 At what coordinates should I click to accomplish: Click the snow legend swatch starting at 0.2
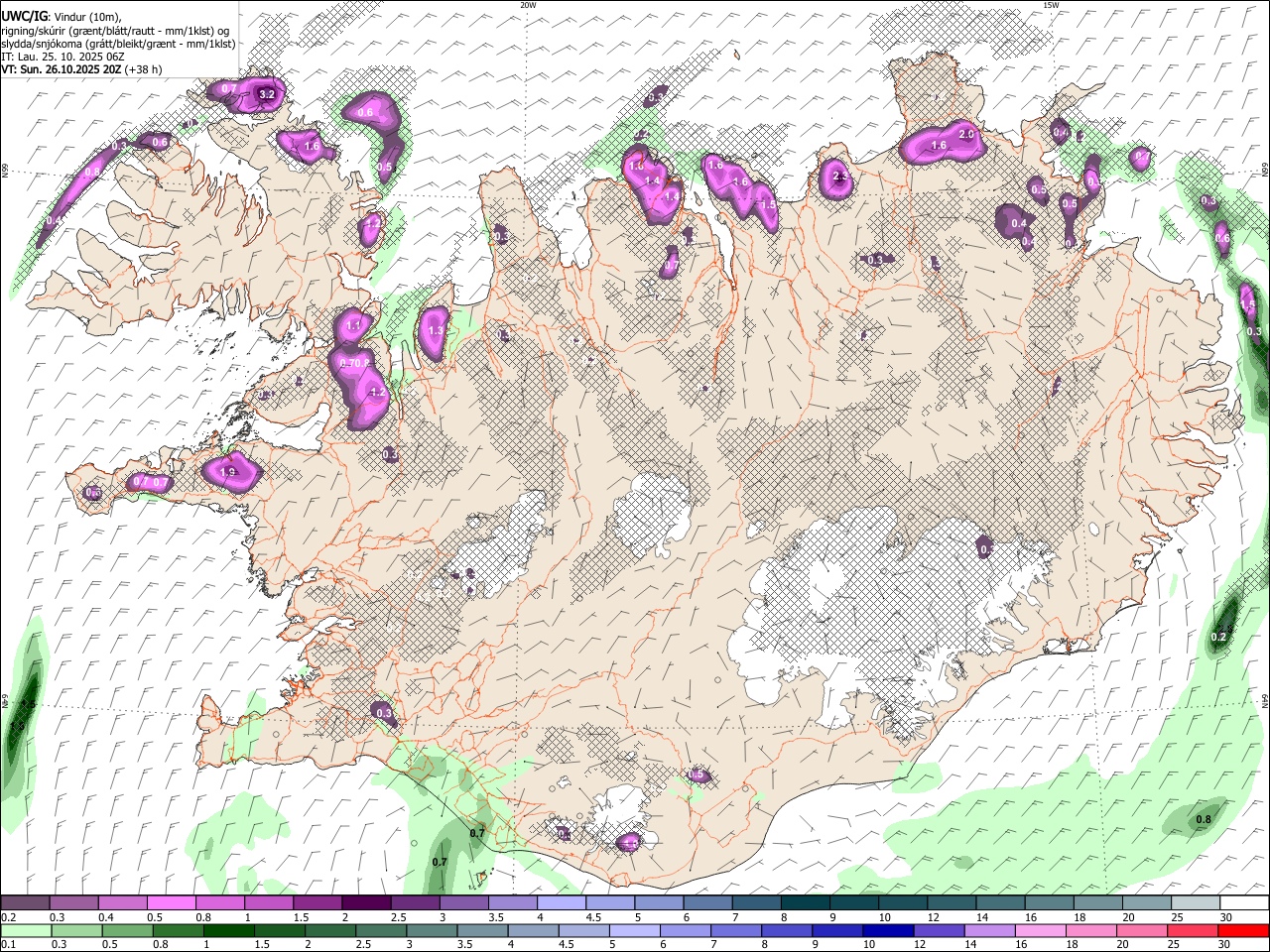click(x=25, y=902)
